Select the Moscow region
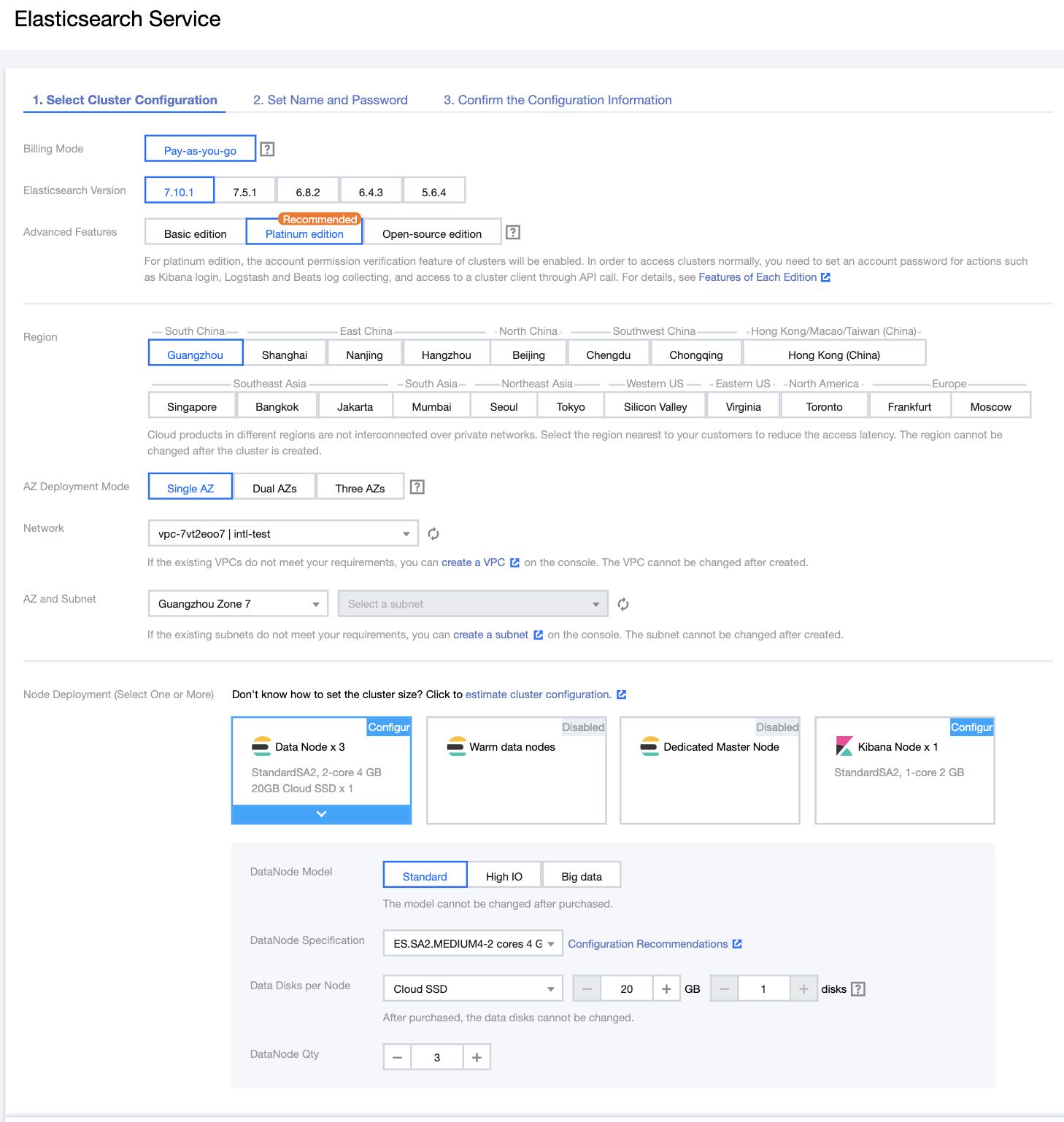Viewport: 1064px width, 1122px height. pos(991,405)
